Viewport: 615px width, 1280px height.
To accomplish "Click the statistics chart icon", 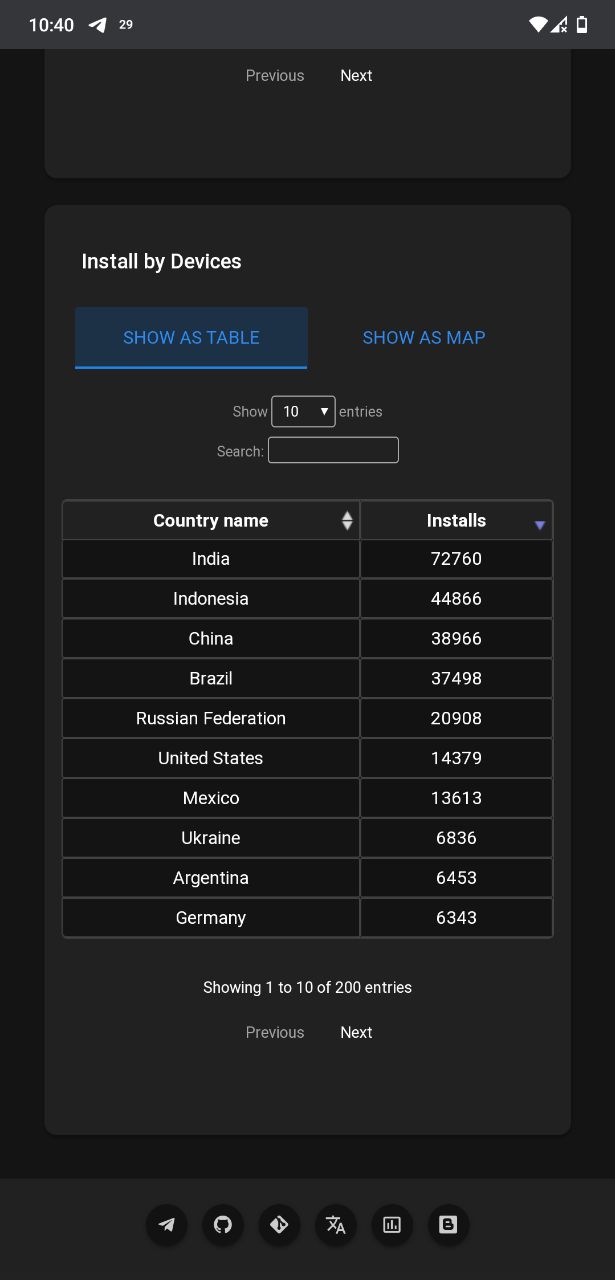I will tap(392, 1224).
